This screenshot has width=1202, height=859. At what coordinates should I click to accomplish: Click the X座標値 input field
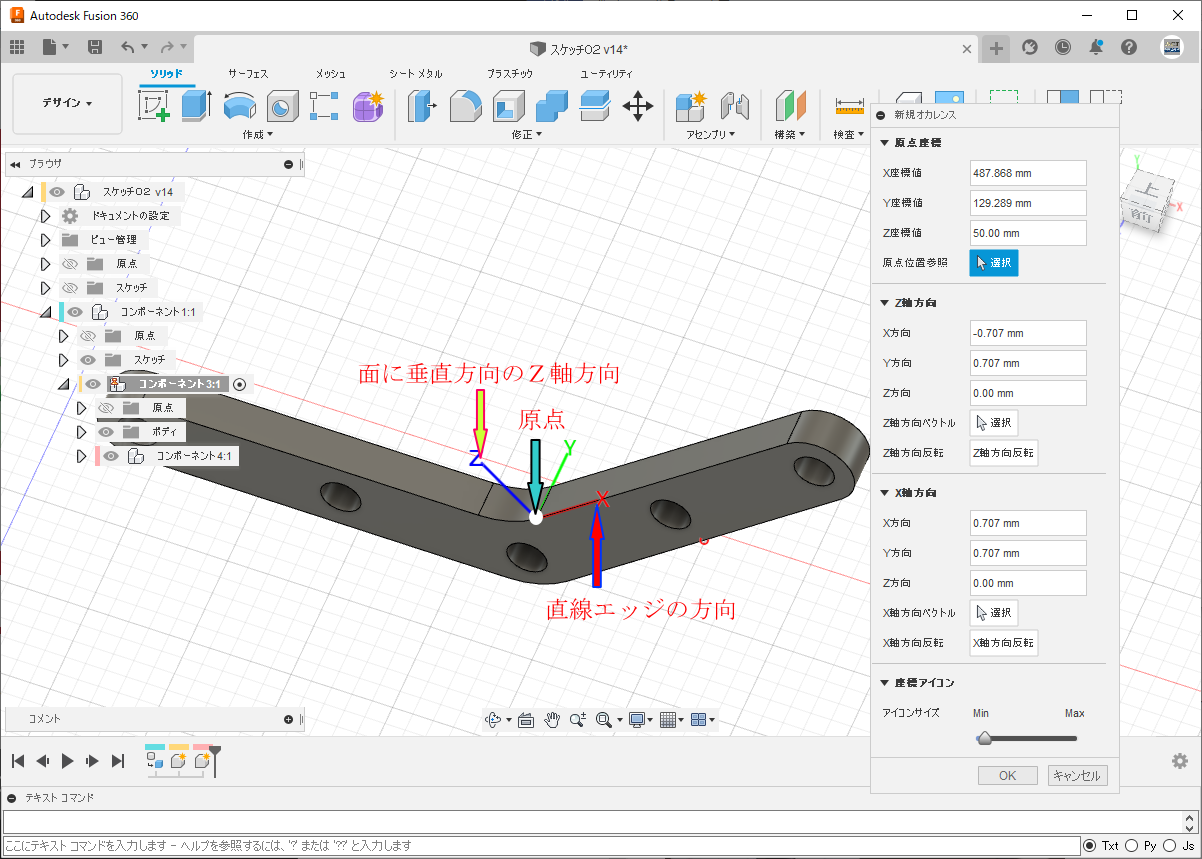(1028, 173)
